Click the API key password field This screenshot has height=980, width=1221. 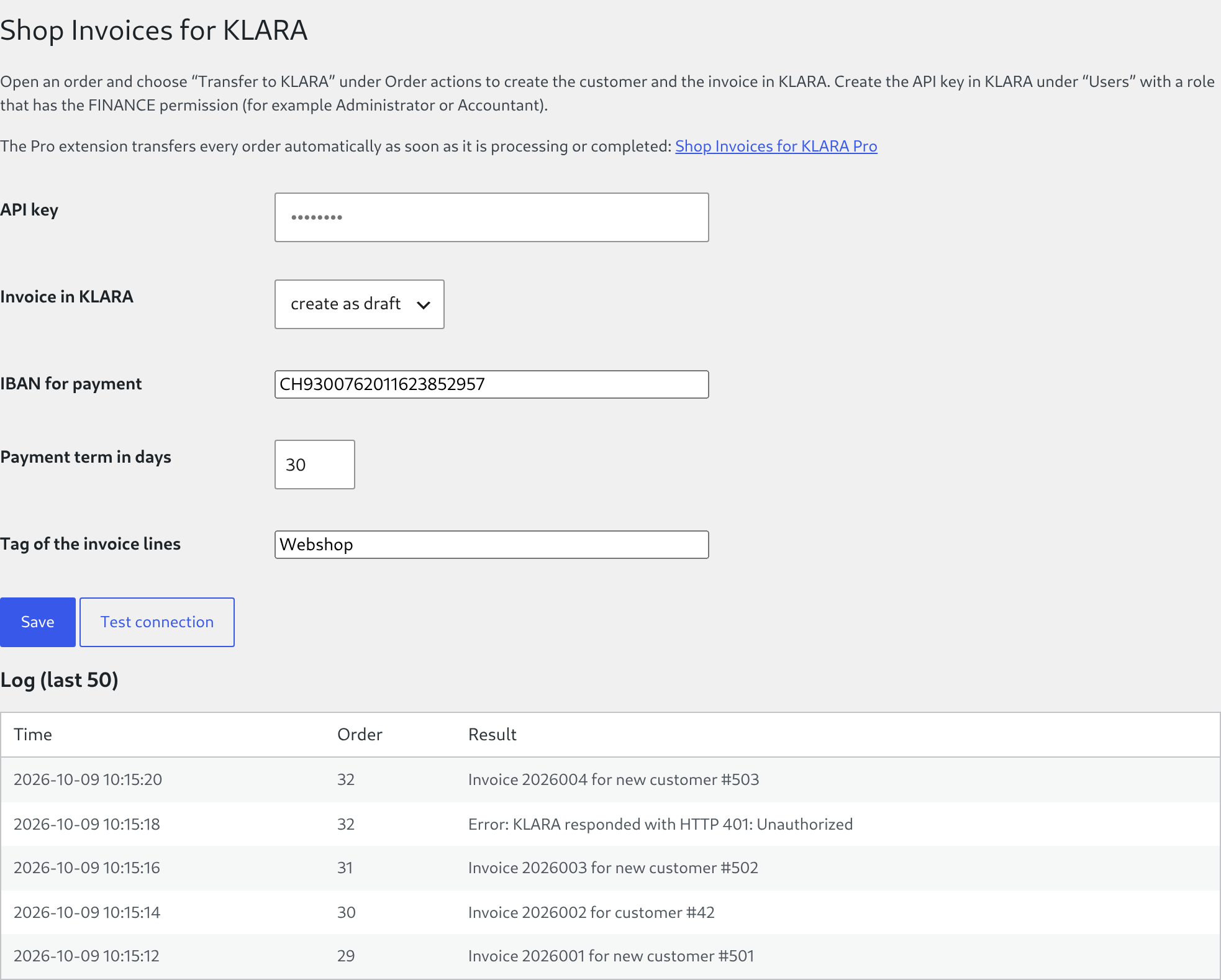click(x=491, y=217)
